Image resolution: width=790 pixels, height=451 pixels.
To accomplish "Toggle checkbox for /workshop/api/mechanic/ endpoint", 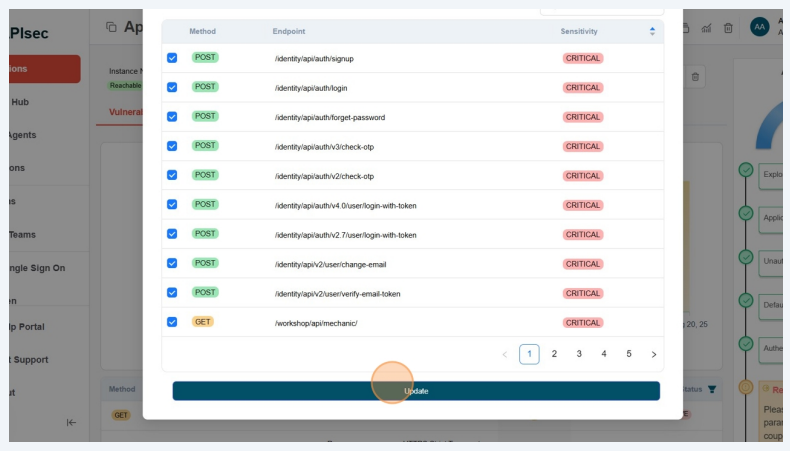I will pos(172,322).
